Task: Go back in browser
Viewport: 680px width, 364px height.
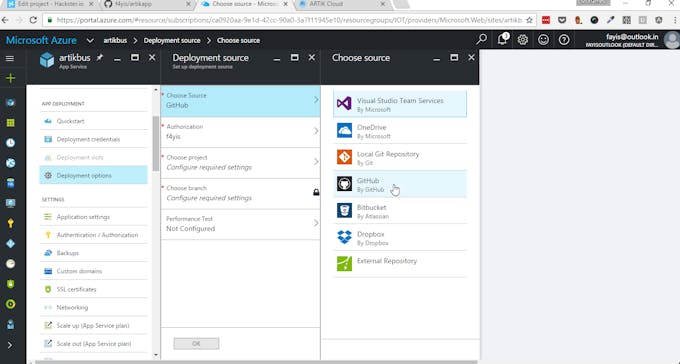Action: click(x=5, y=20)
